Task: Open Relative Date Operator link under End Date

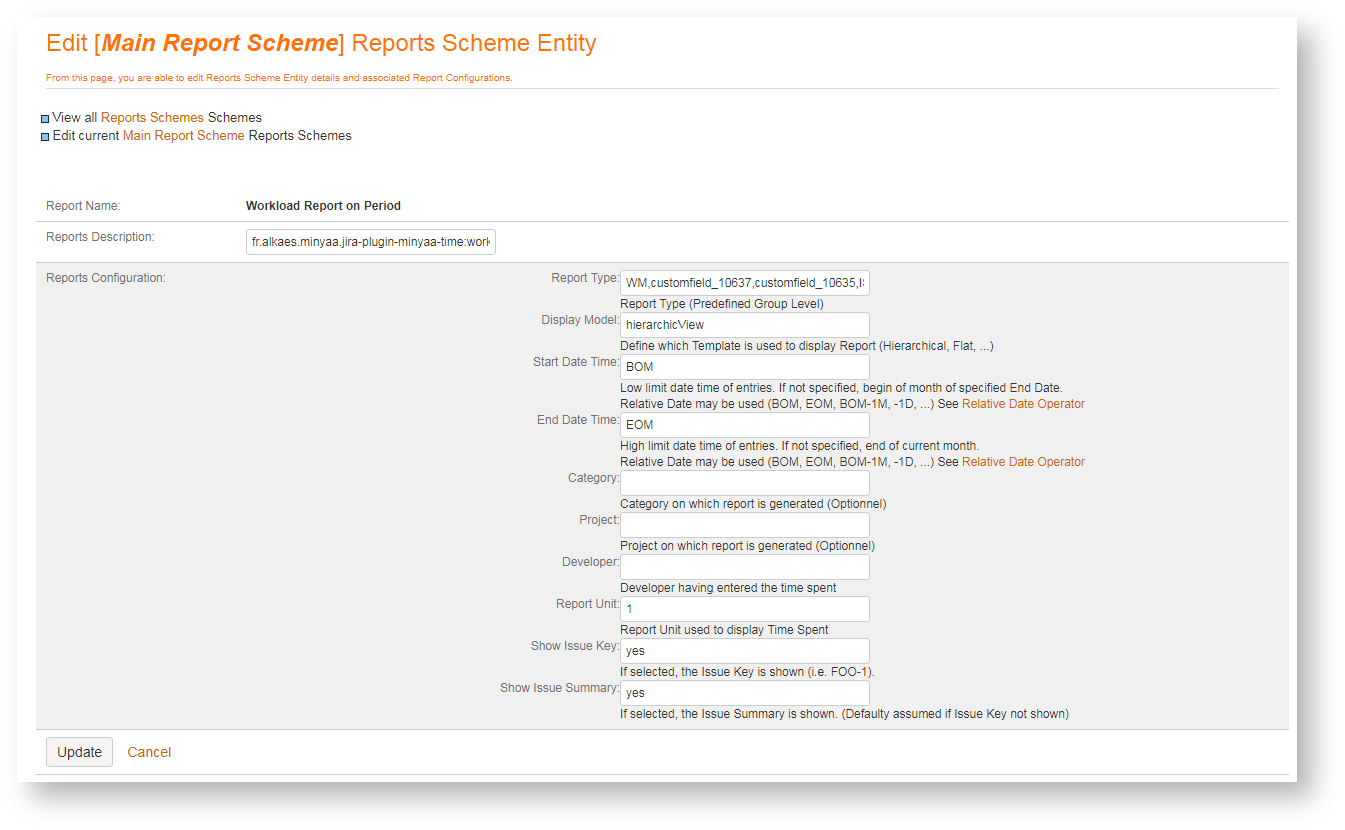Action: (x=1023, y=462)
